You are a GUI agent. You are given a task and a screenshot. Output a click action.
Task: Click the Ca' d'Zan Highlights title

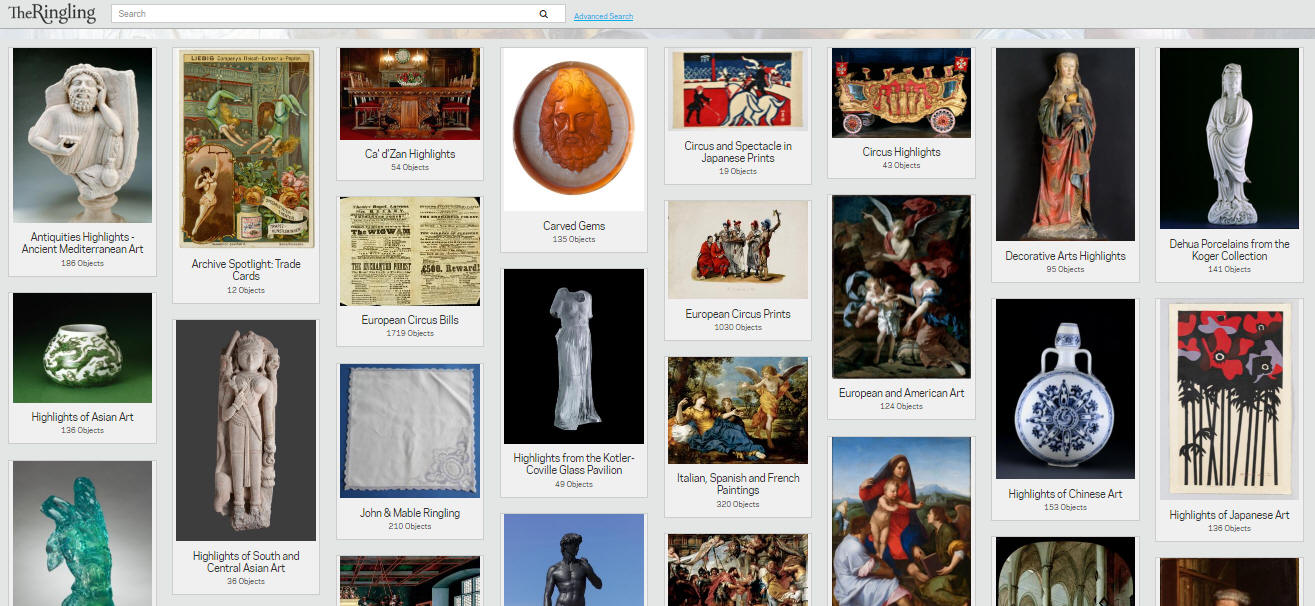click(410, 154)
